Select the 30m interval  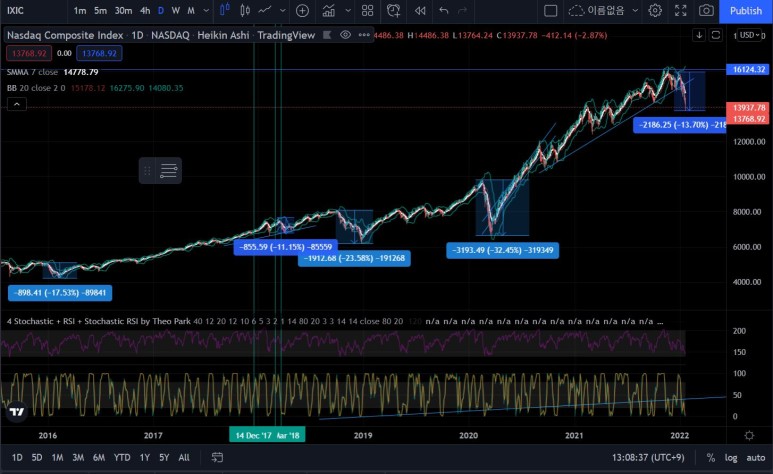coord(123,10)
